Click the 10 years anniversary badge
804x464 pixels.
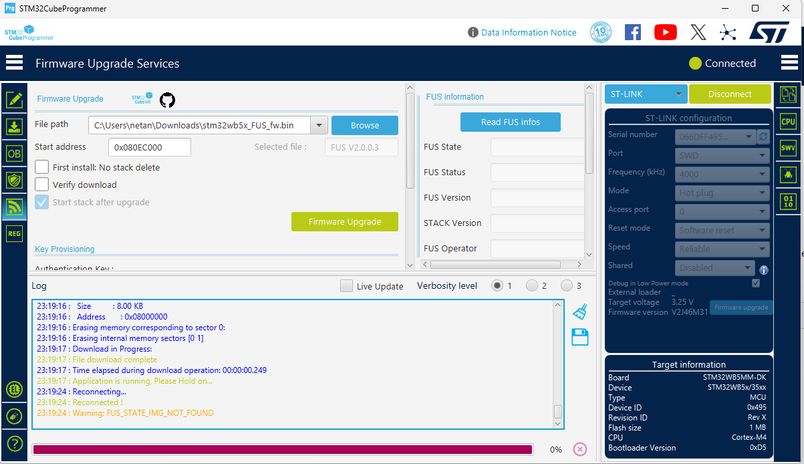tap(600, 32)
